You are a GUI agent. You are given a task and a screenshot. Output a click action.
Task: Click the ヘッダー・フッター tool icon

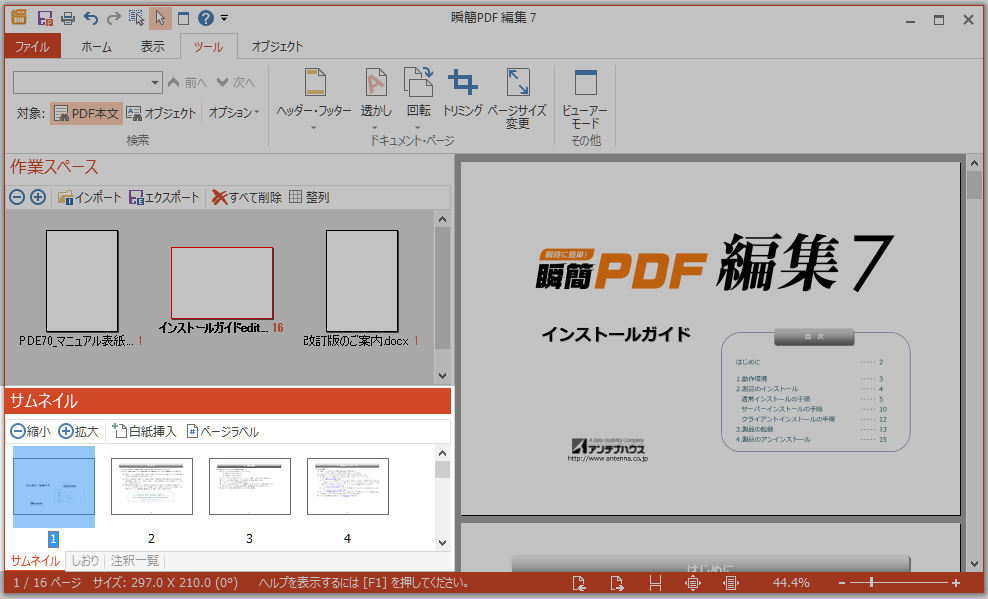(314, 83)
